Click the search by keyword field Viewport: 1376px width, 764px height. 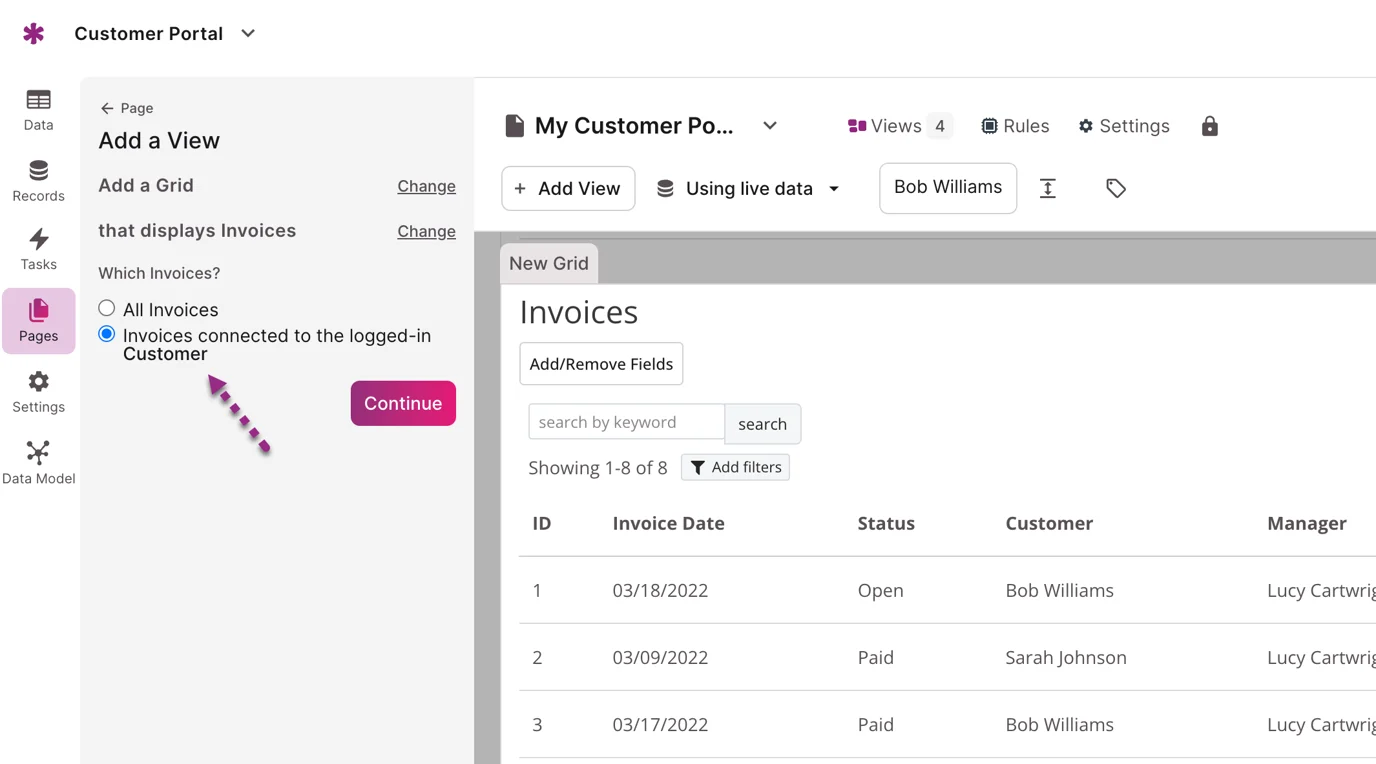point(626,422)
